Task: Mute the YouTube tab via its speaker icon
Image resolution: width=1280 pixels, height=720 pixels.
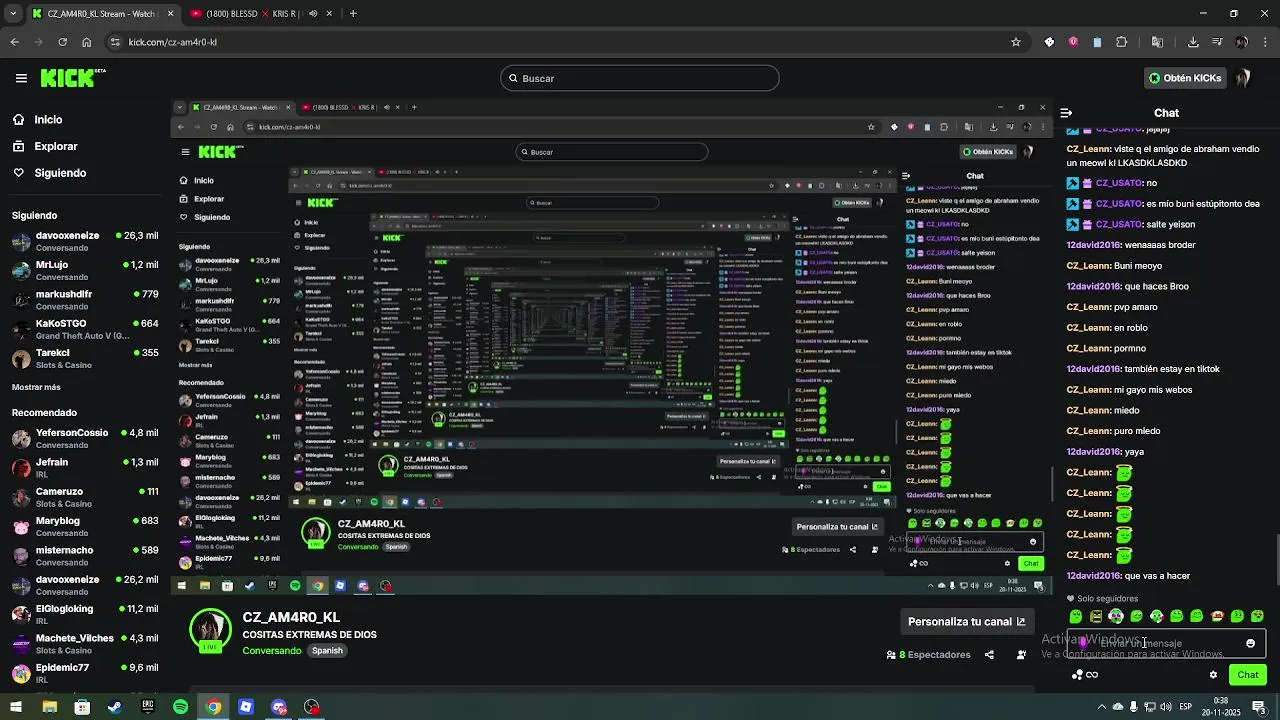Action: pyautogui.click(x=313, y=14)
